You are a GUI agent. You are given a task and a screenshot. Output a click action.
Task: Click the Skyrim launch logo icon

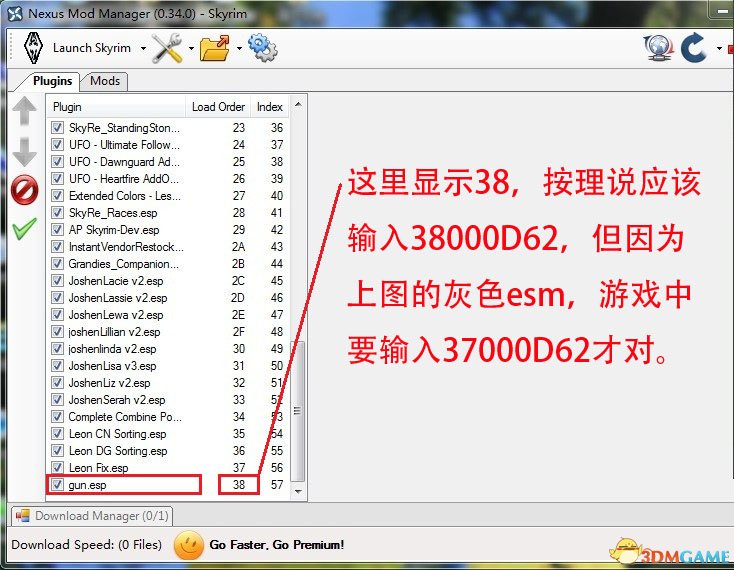[33, 48]
